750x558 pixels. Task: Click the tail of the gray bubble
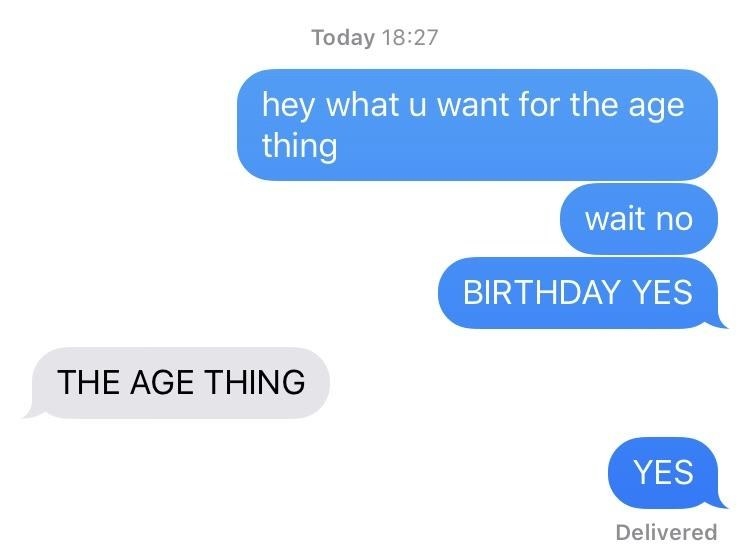coord(30,411)
